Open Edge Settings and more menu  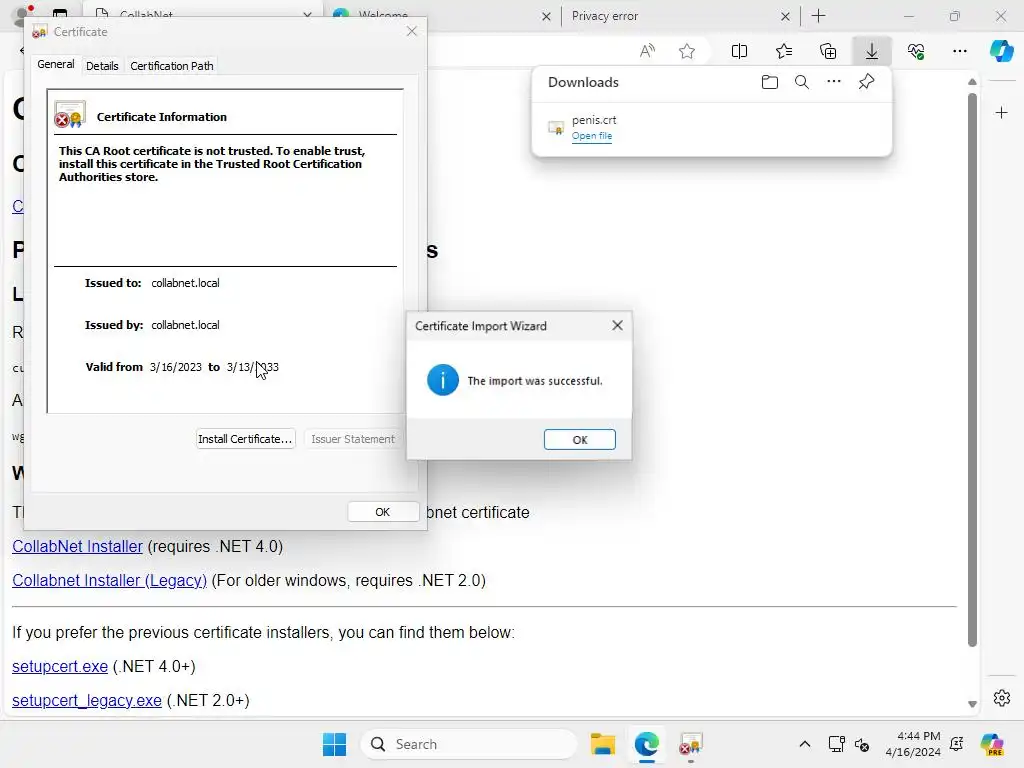pos(959,51)
